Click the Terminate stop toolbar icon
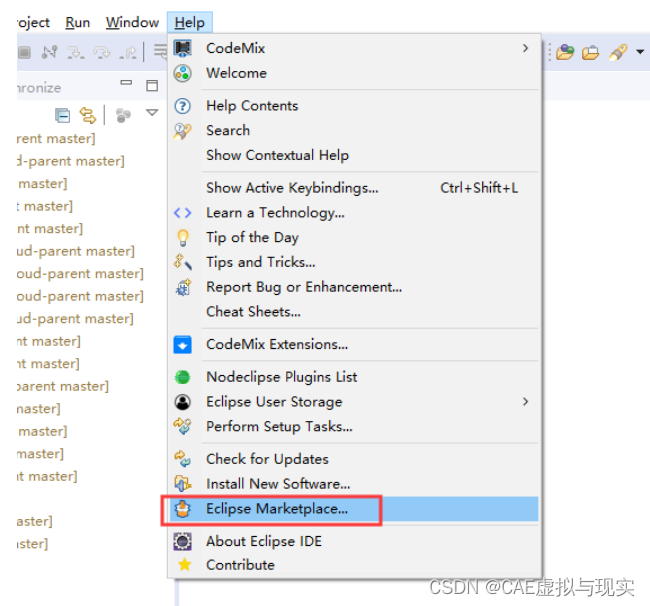This screenshot has width=650, height=606. point(24,52)
